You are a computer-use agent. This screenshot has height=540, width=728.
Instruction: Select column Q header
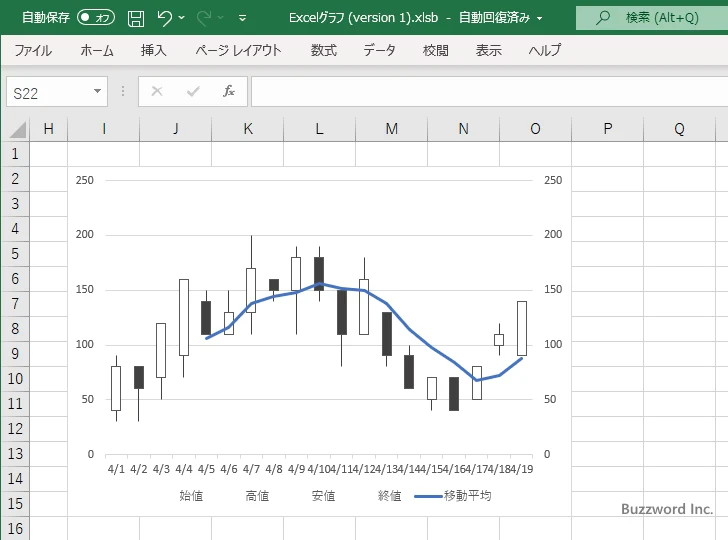(x=679, y=129)
